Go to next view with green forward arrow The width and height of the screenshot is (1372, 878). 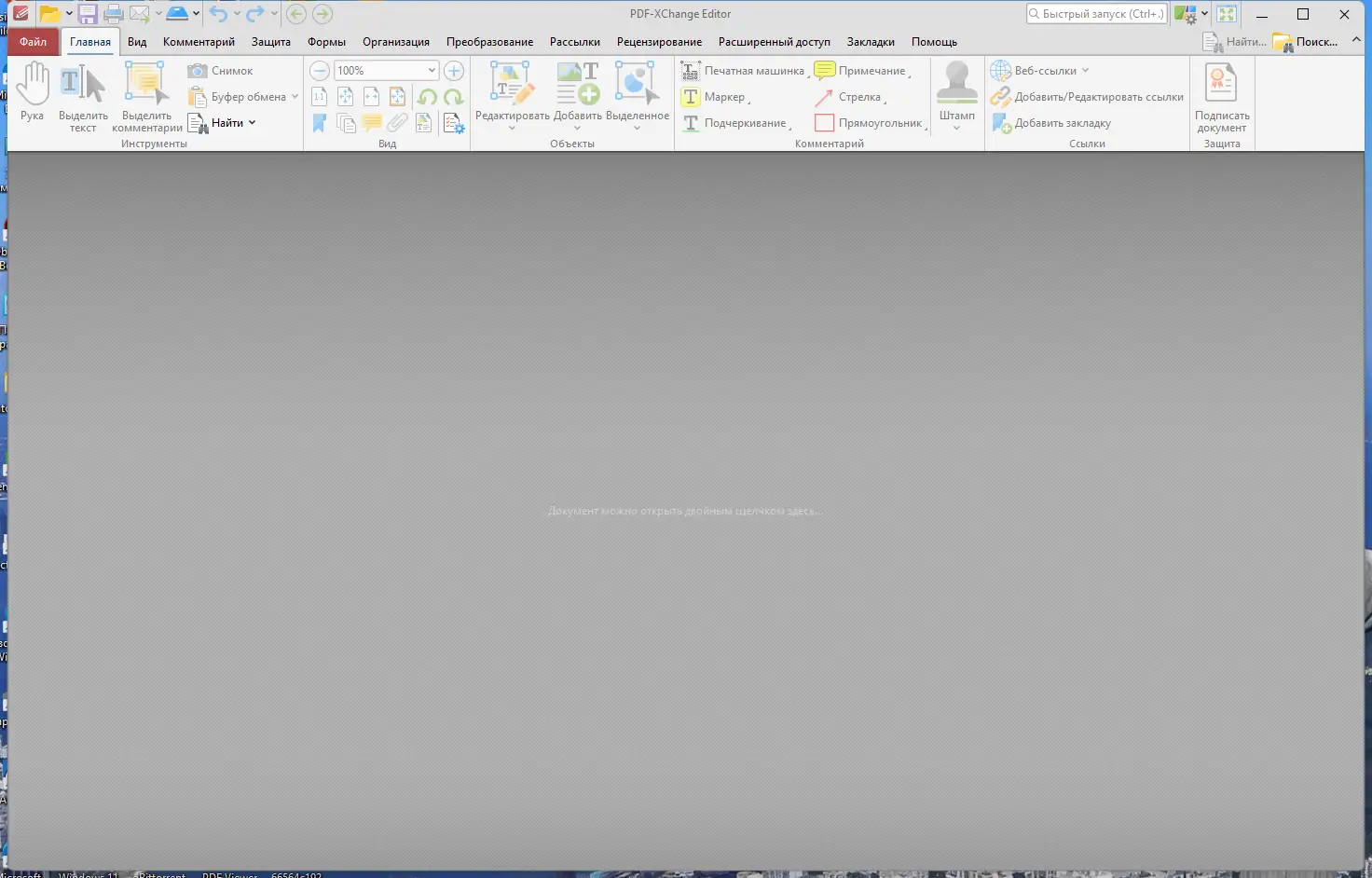(322, 14)
